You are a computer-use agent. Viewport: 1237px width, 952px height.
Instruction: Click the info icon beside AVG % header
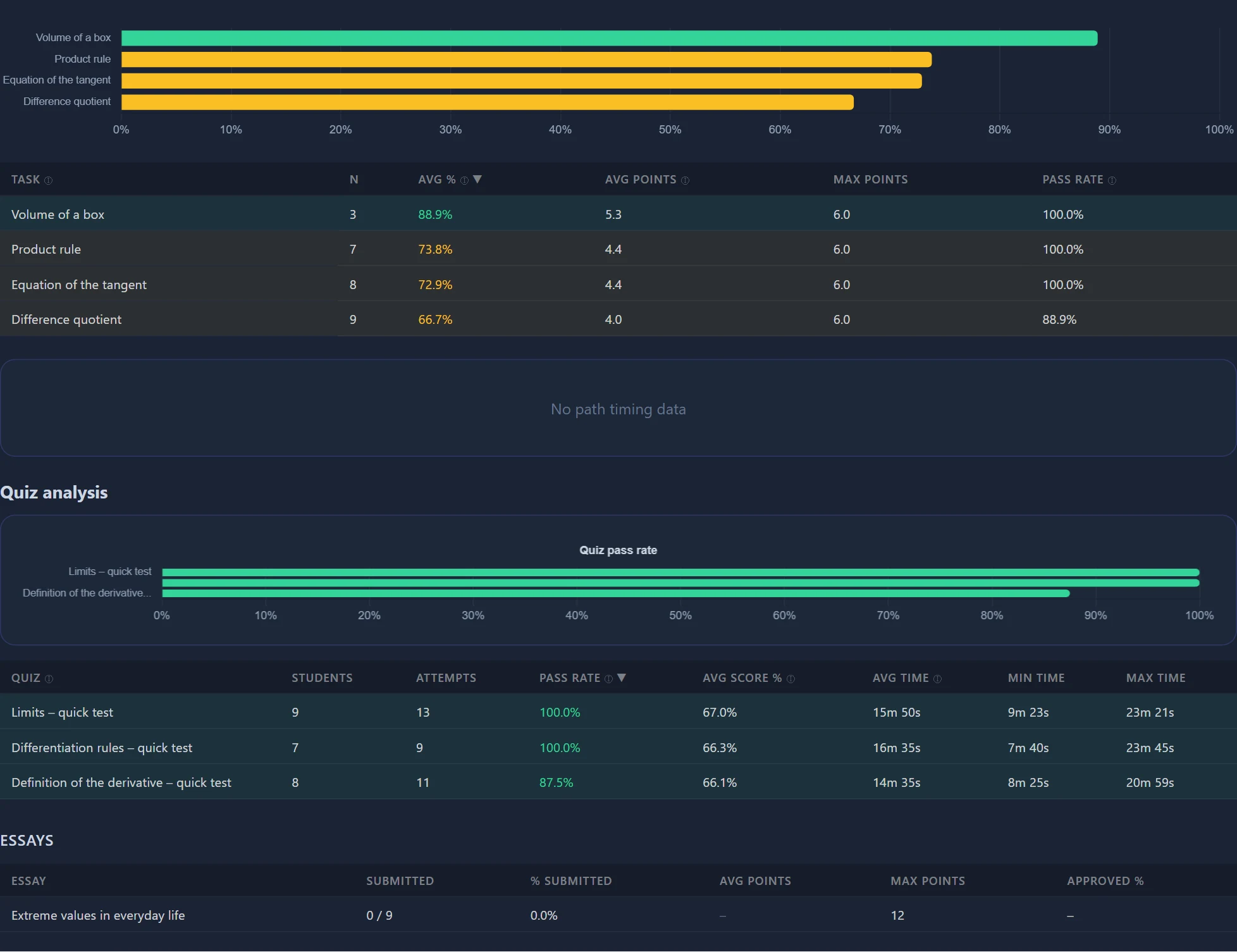click(x=464, y=181)
